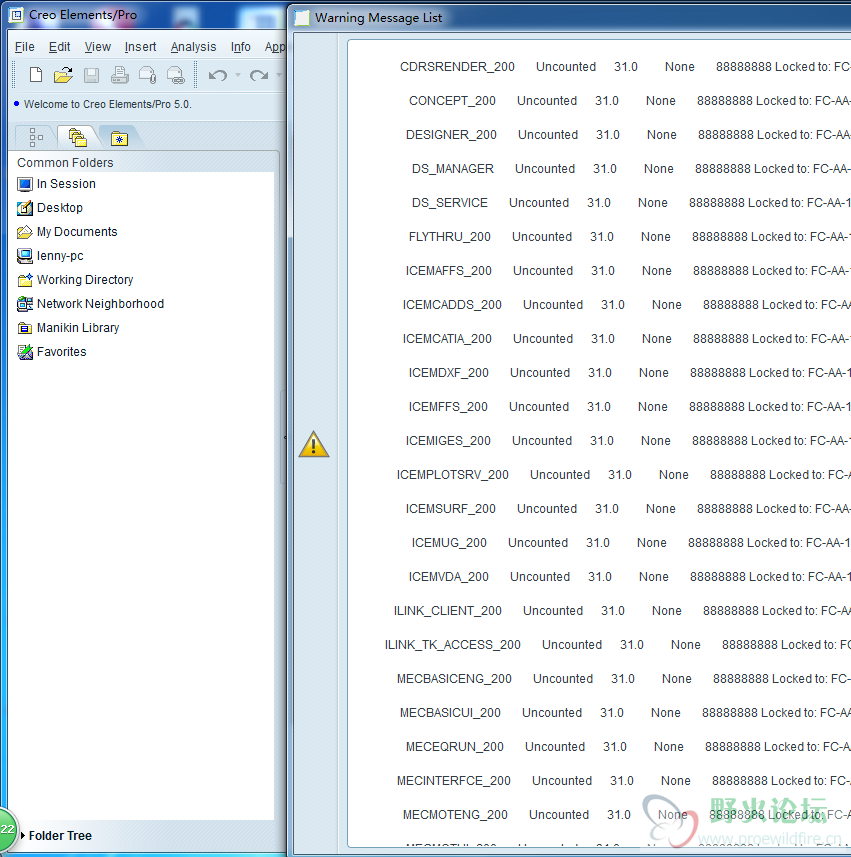Click the ICEMCADDS_200 license entry
Image resolution: width=851 pixels, height=857 pixels.
(x=452, y=305)
